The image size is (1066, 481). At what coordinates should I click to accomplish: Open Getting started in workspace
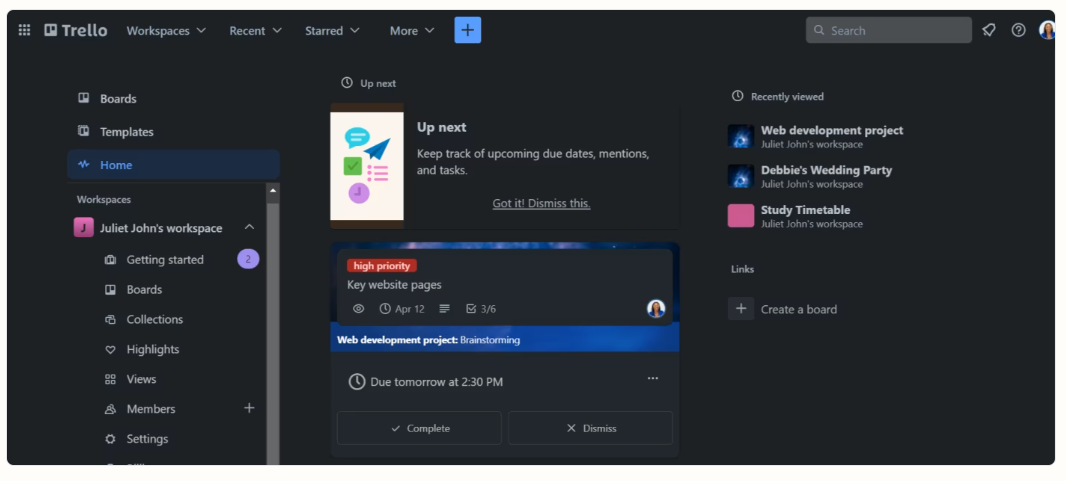tap(165, 260)
